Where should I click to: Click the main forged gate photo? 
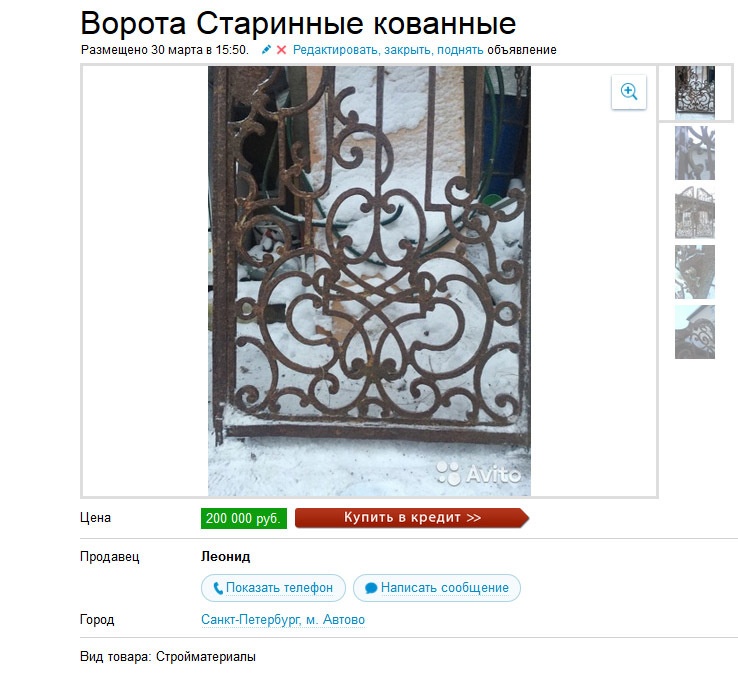[x=369, y=280]
